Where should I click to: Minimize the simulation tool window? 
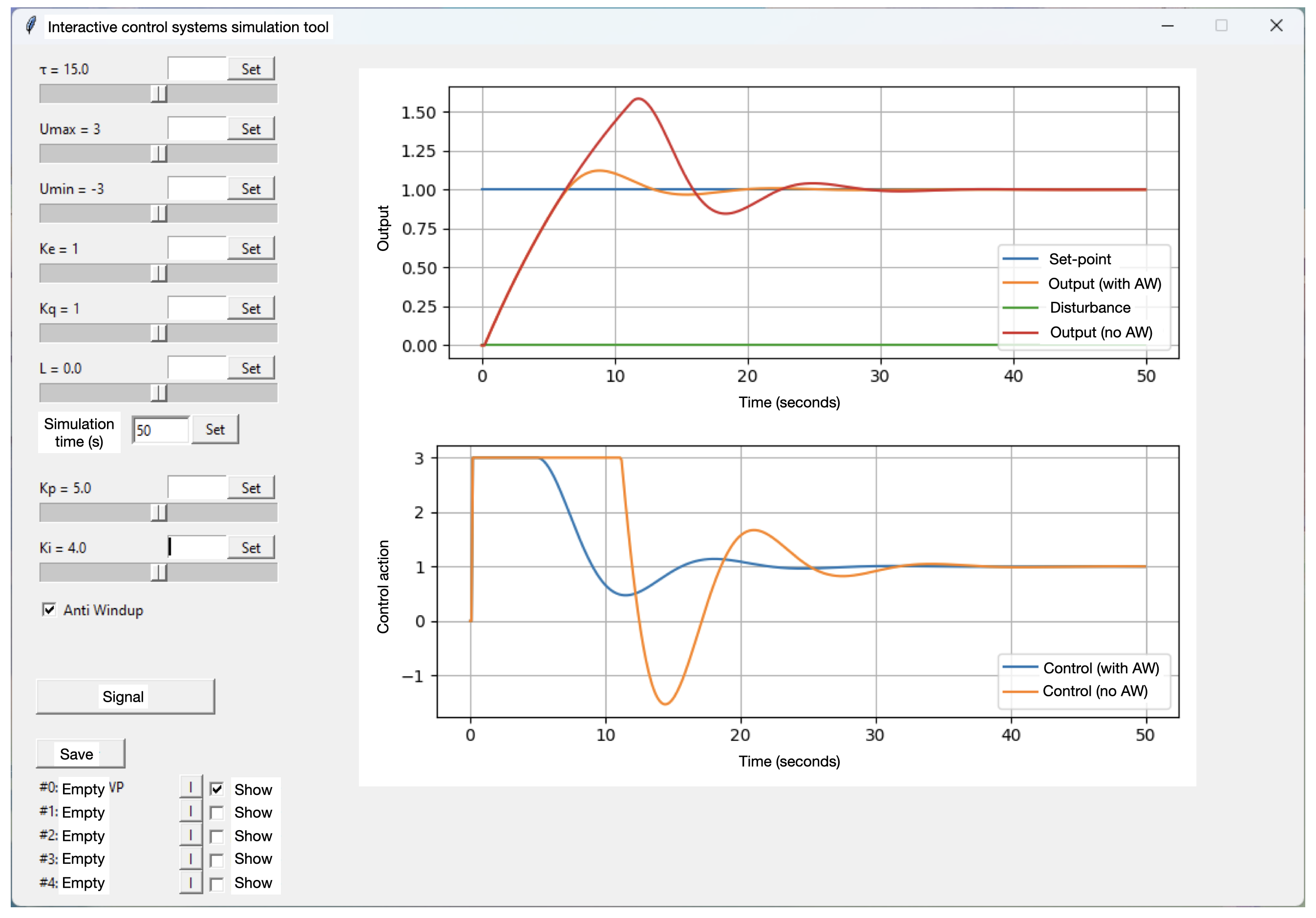pyautogui.click(x=1167, y=26)
